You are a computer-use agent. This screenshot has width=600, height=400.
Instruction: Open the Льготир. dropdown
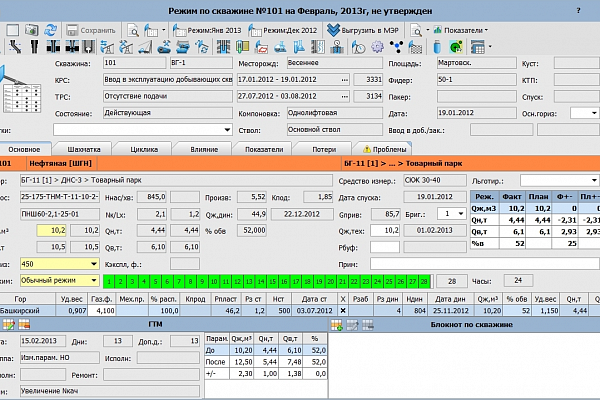click(x=594, y=180)
